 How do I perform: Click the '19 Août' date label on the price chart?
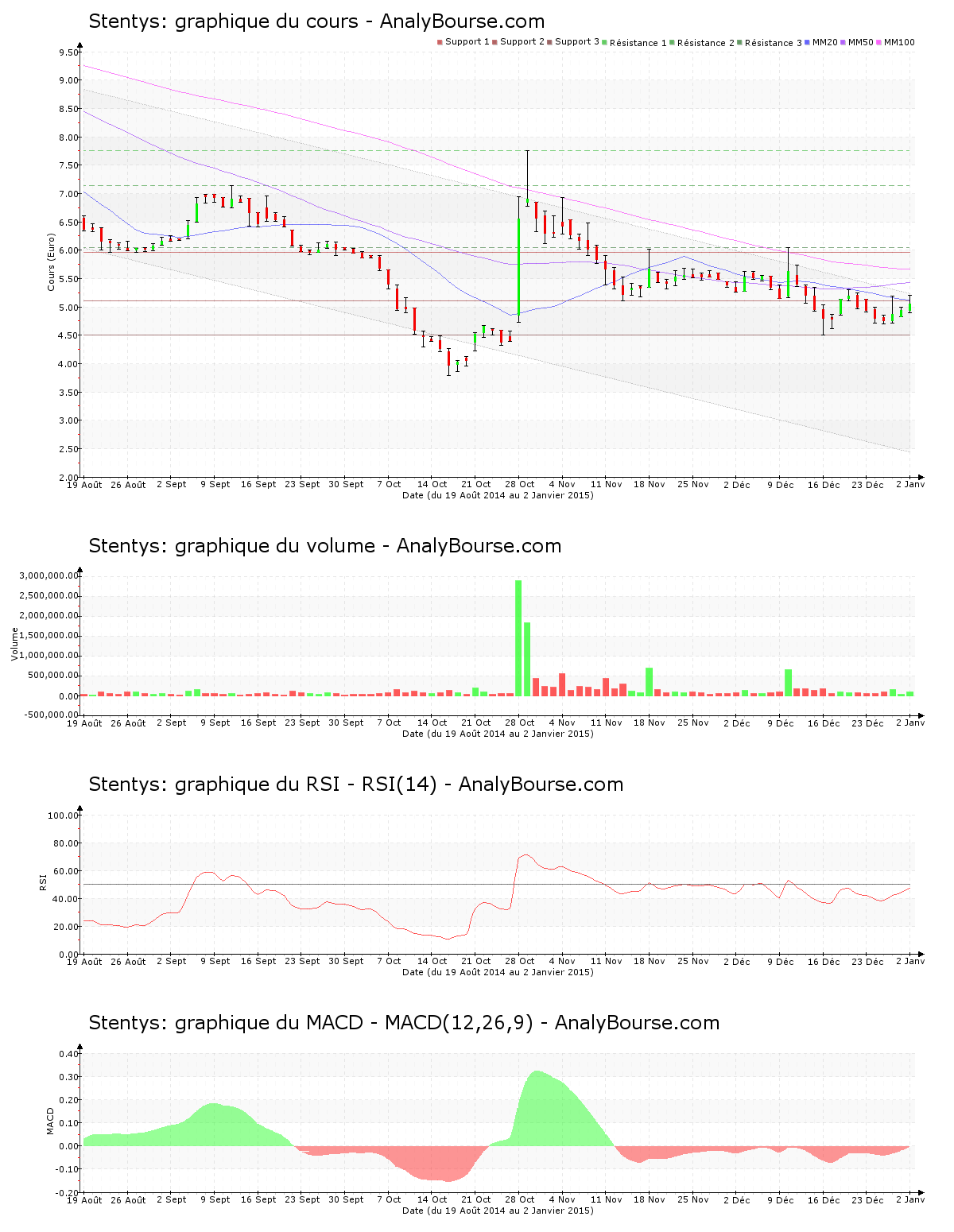pos(84,484)
